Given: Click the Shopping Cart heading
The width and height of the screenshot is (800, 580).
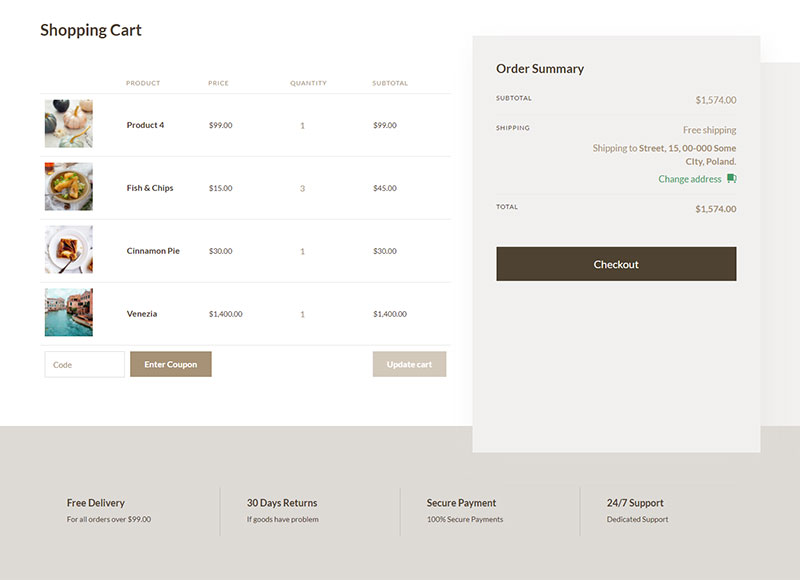Looking at the screenshot, I should click(x=91, y=30).
